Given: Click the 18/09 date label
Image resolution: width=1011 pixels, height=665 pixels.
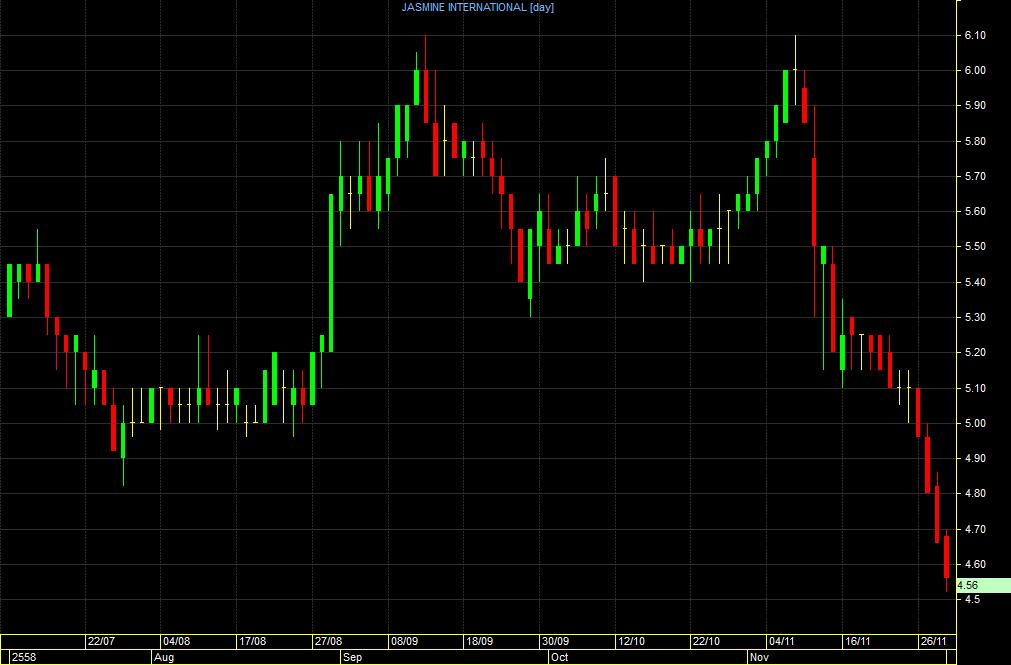Looking at the screenshot, I should [x=480, y=642].
